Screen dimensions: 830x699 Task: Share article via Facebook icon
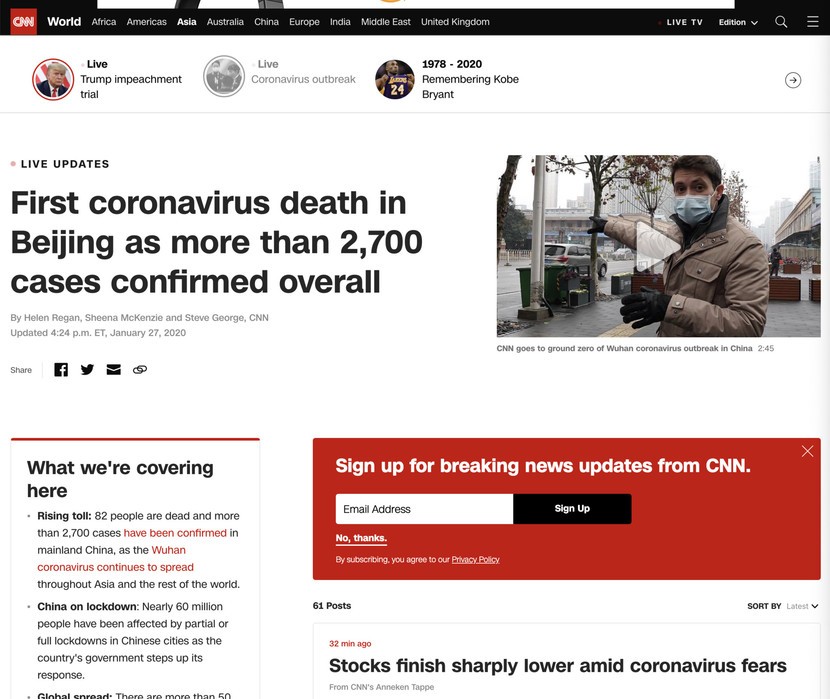coord(61,369)
